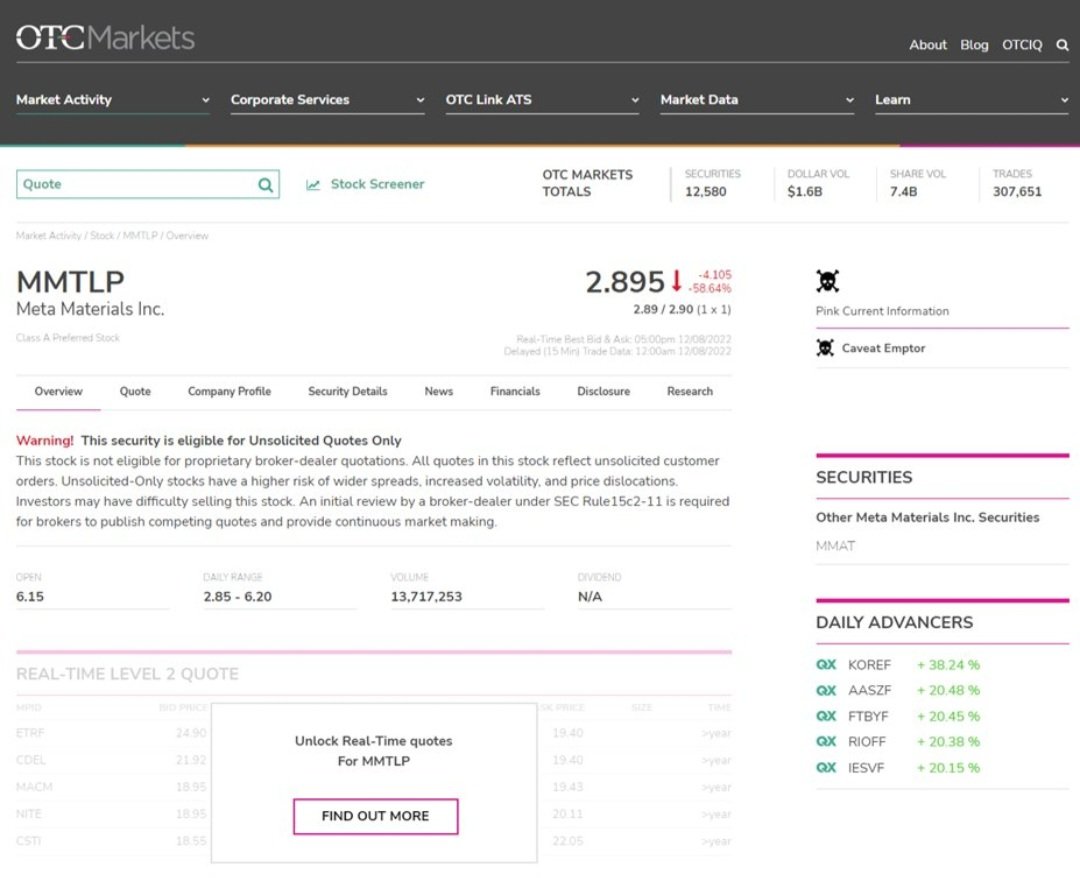Click the +38.24 % gain for KOREF
The width and height of the screenshot is (1080, 878).
[x=948, y=665]
